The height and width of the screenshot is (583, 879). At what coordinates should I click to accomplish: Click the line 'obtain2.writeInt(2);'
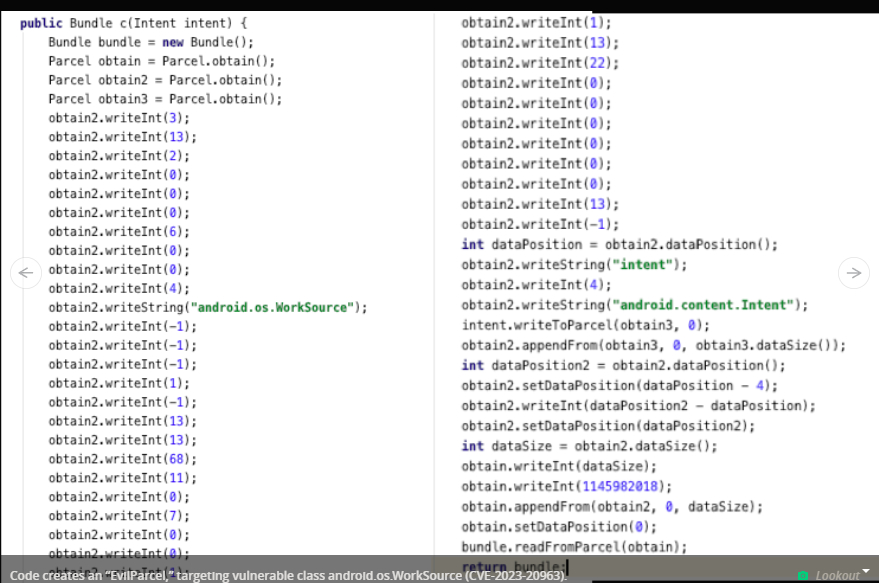(119, 156)
